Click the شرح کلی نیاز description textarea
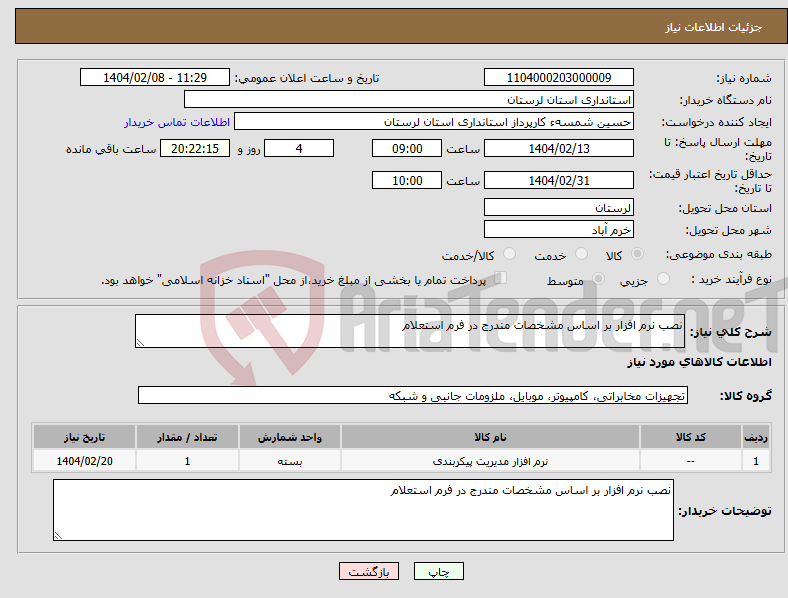Image resolution: width=788 pixels, height=598 pixels. tap(410, 331)
